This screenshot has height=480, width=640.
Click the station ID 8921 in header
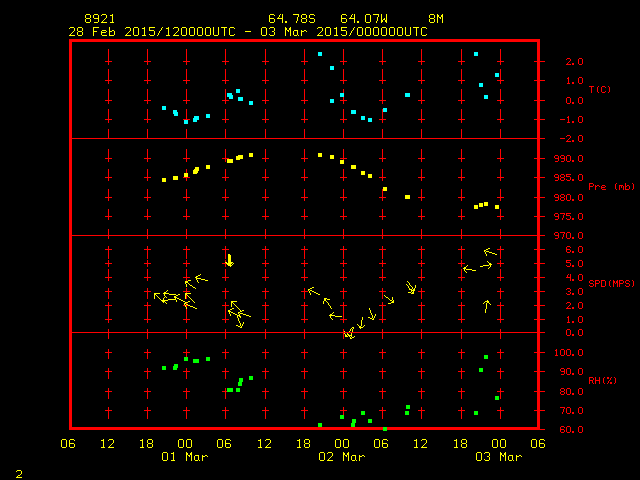101,19
